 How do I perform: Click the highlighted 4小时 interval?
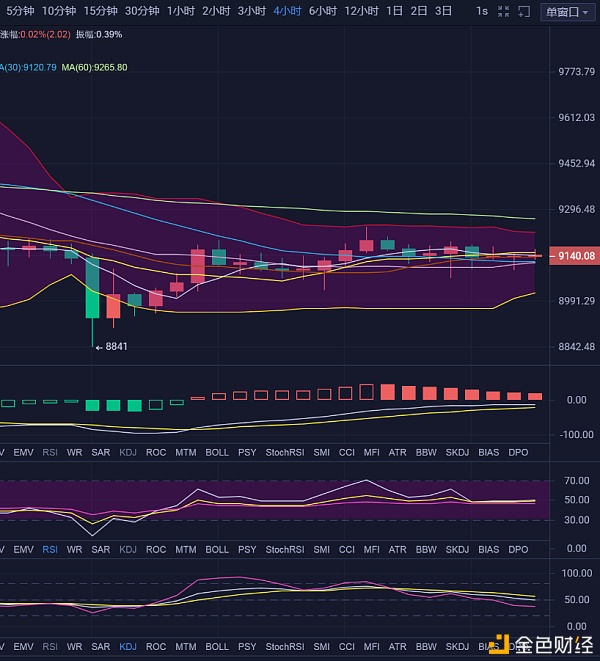point(287,11)
